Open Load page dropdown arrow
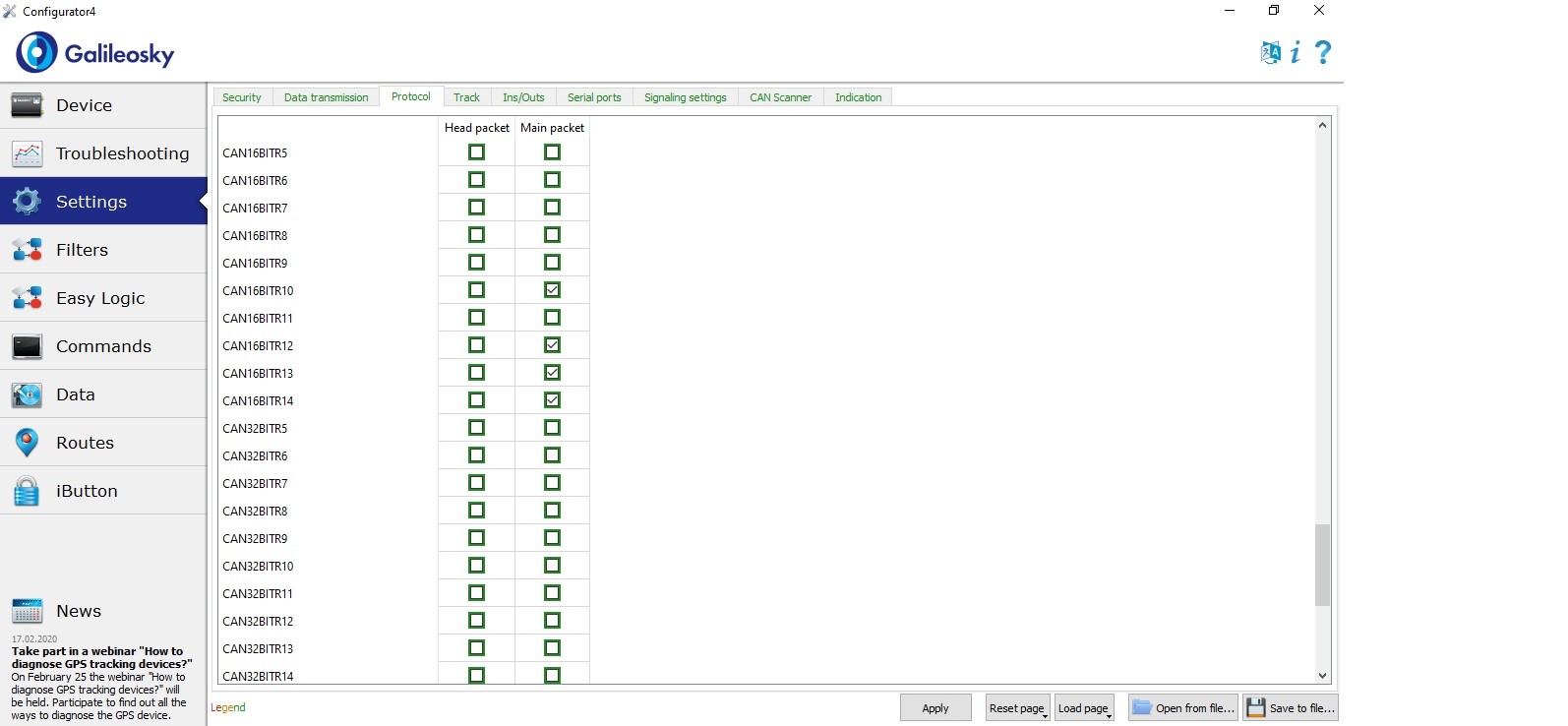The image size is (1568, 726). (x=1109, y=716)
